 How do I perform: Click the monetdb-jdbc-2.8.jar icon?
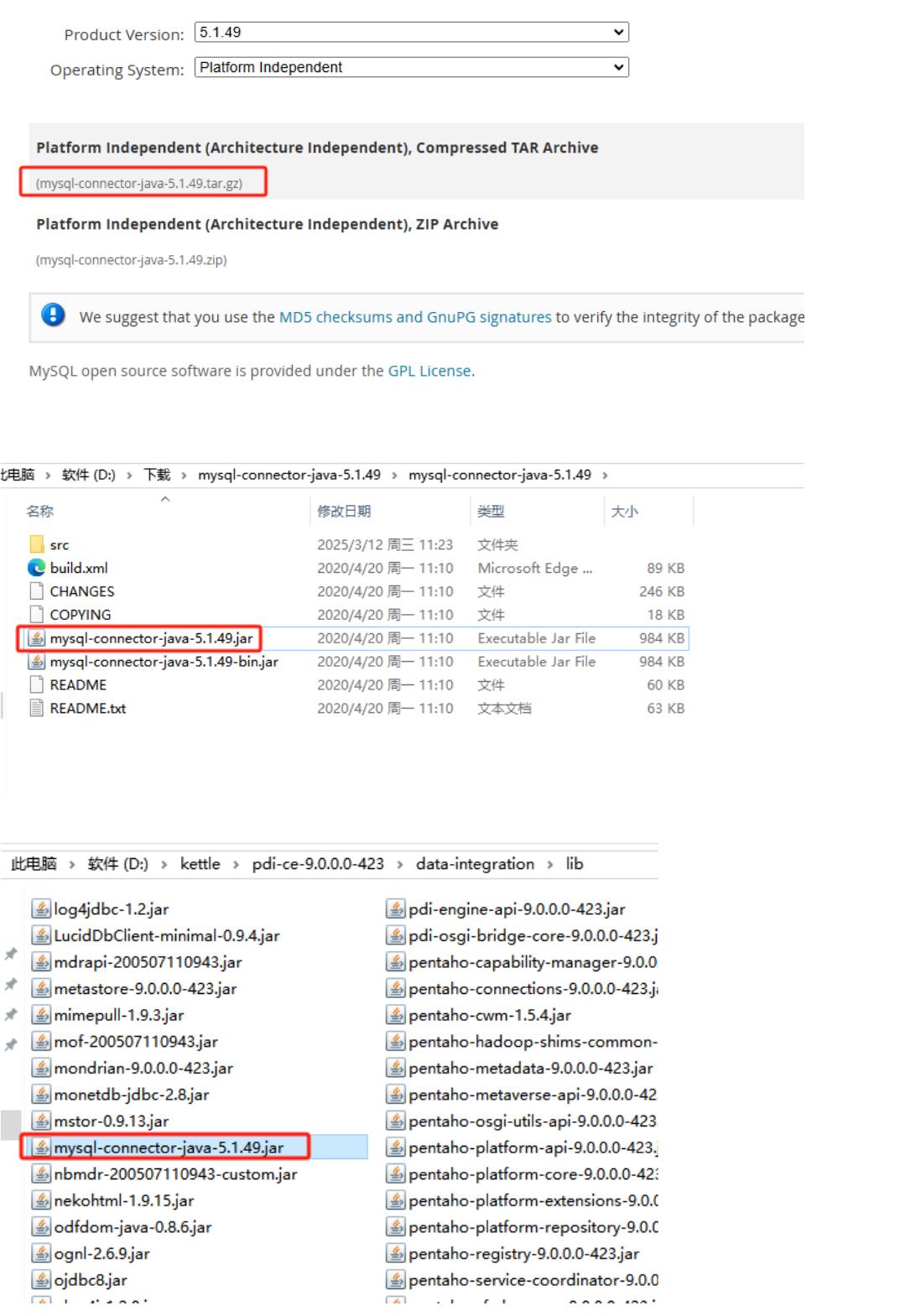[x=41, y=1095]
